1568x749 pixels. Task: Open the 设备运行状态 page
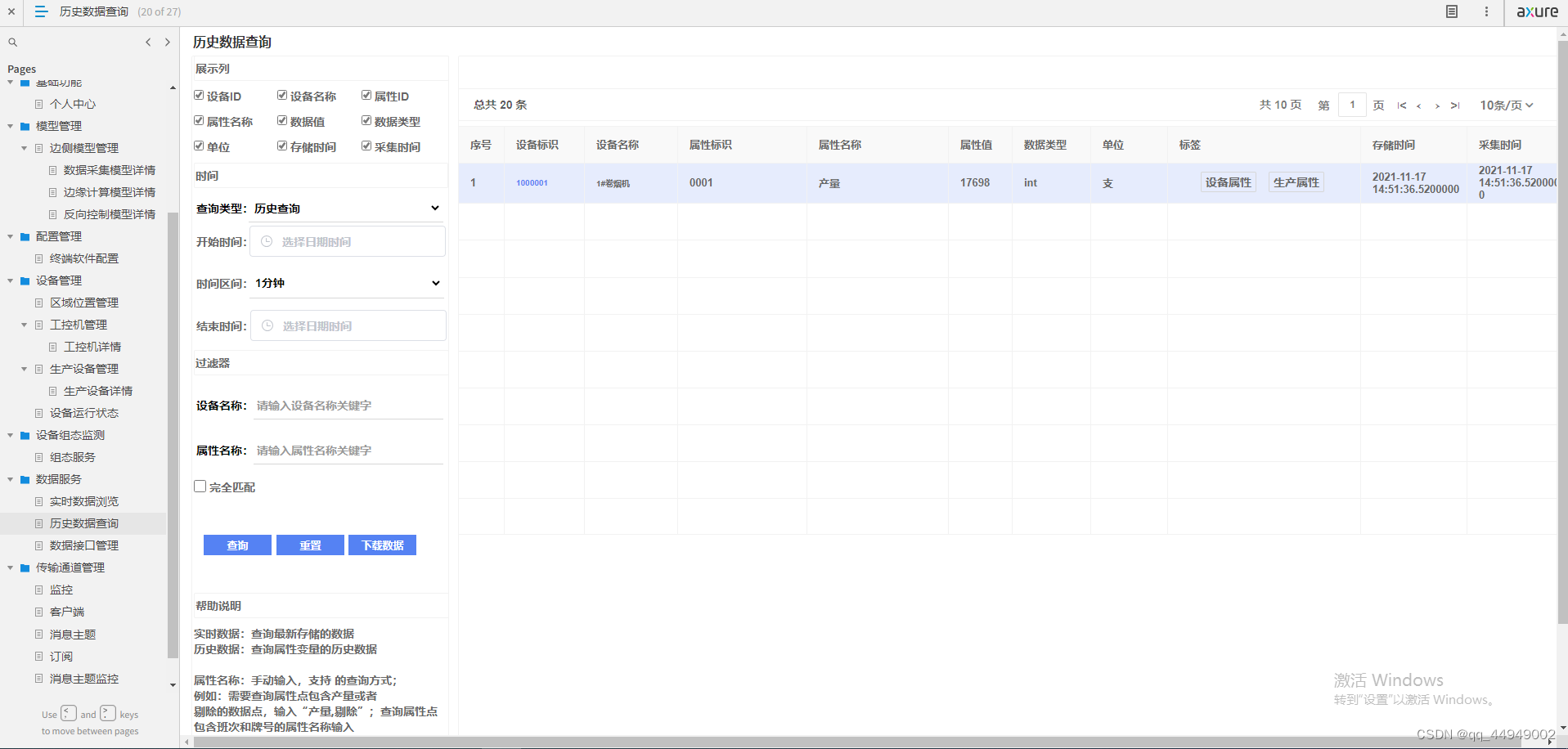[x=84, y=413]
